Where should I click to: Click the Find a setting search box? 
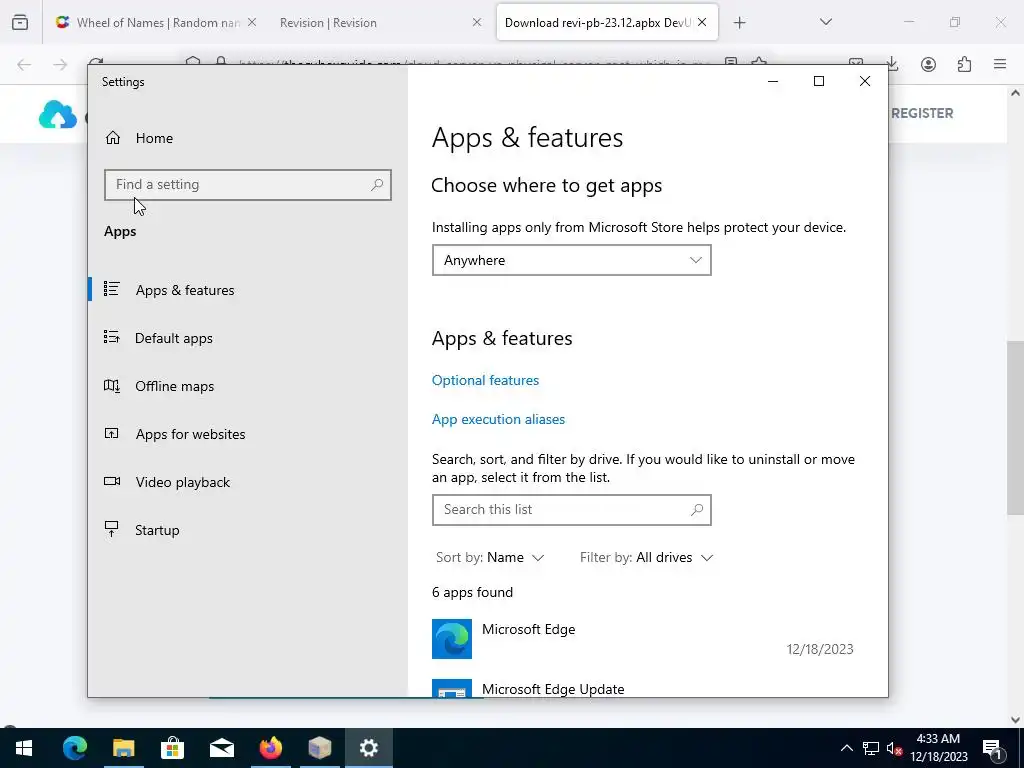(248, 185)
